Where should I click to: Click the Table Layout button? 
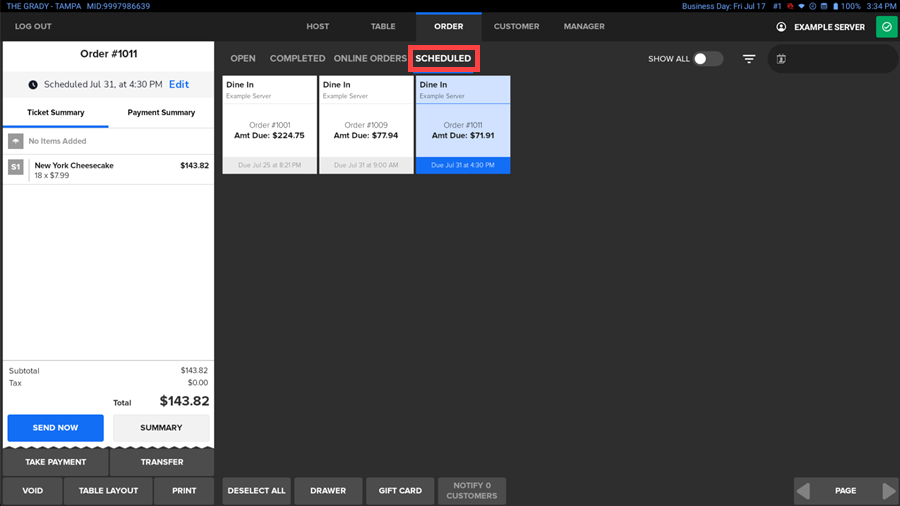[108, 491]
